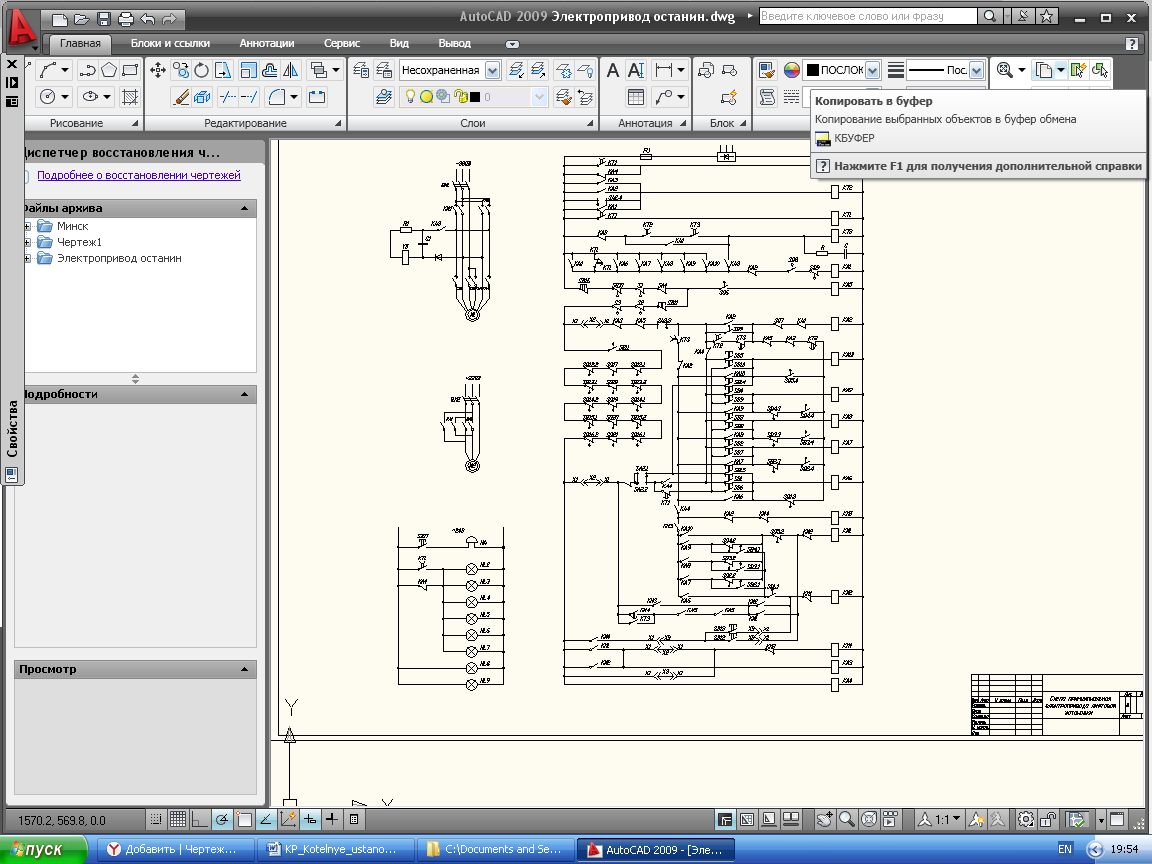Toggle Dynamic Input in status bar
Viewport: 1152px width, 864px height.
pos(310,819)
